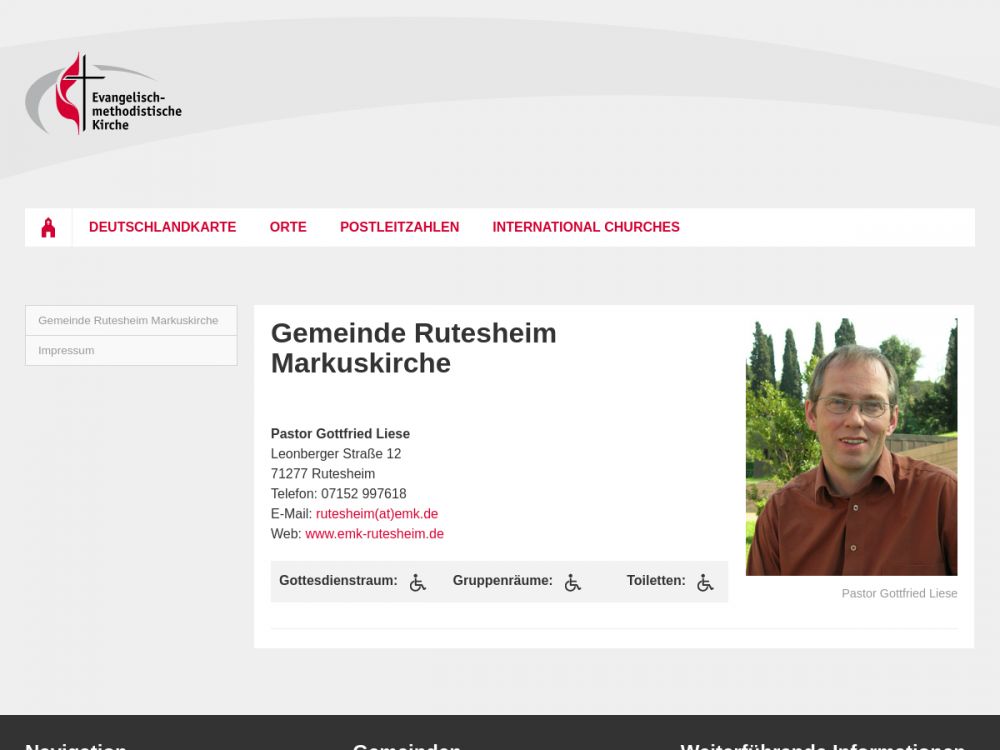The width and height of the screenshot is (1000, 750).
Task: Select Gemeinde Rutesheim Markuskirche in sidebar
Action: point(131,320)
